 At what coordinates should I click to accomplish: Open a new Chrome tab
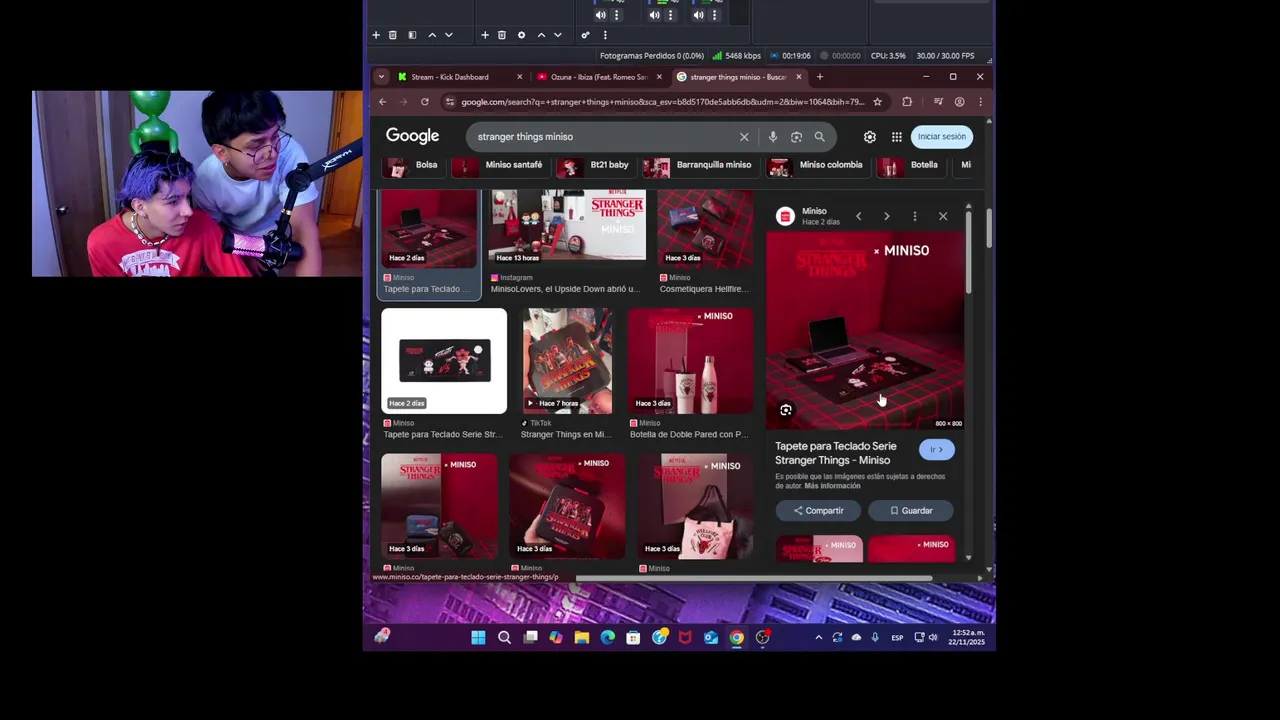(820, 77)
